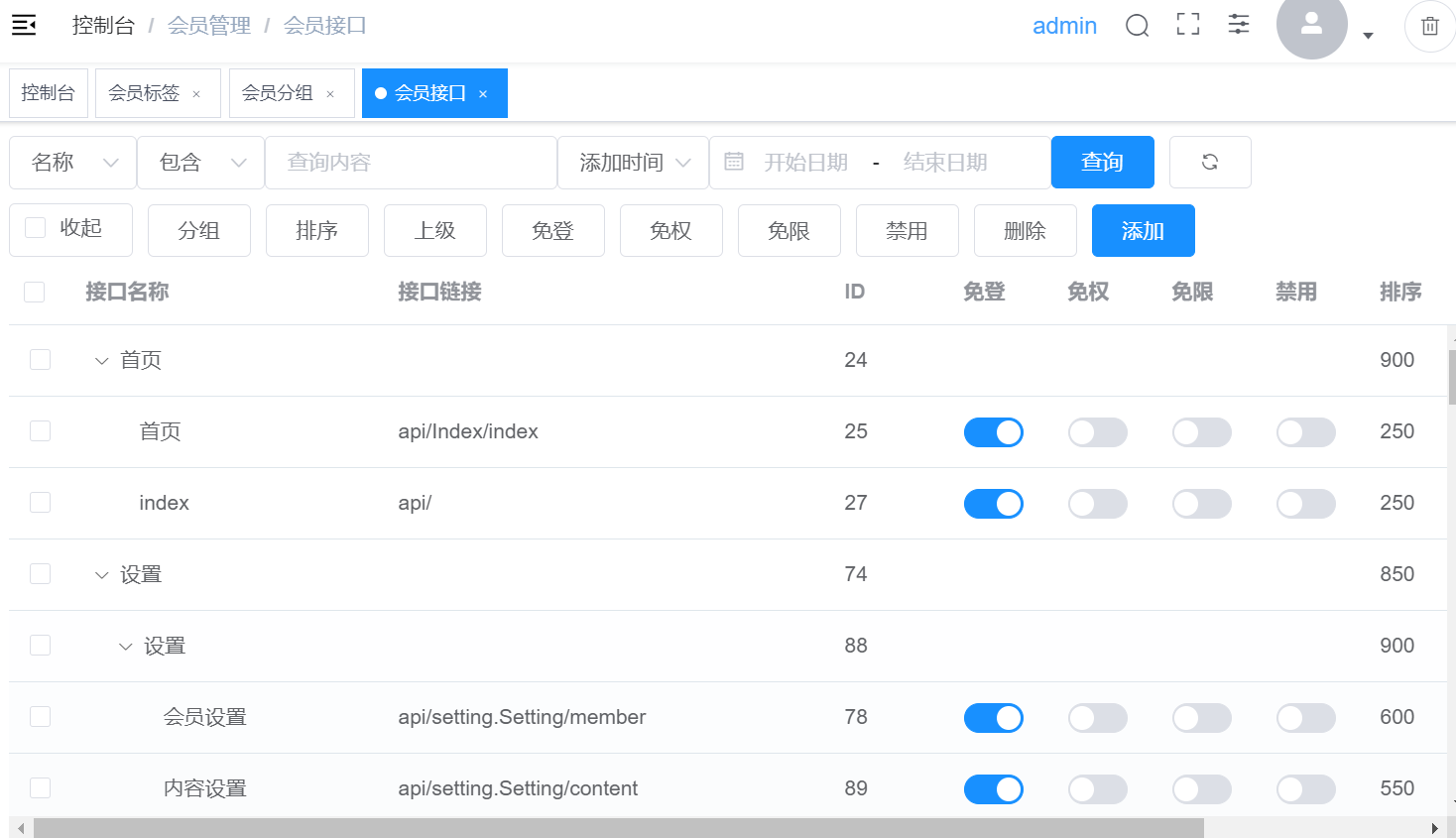The width and height of the screenshot is (1456, 838).
Task: Turn off 免登 for index api/
Action: pyautogui.click(x=994, y=504)
